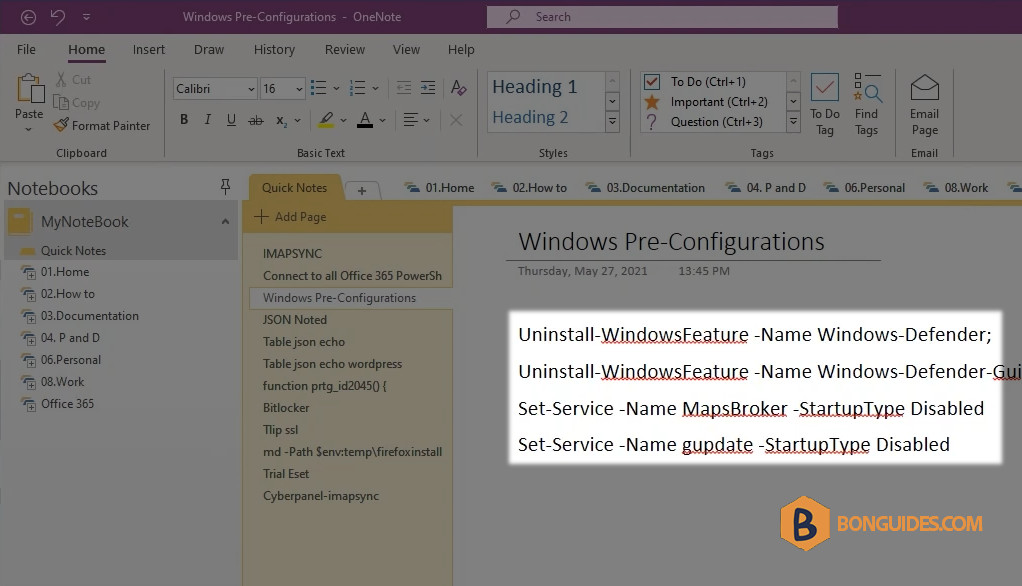The width and height of the screenshot is (1022, 586).
Task: Click the Copy button
Action: coord(76,102)
